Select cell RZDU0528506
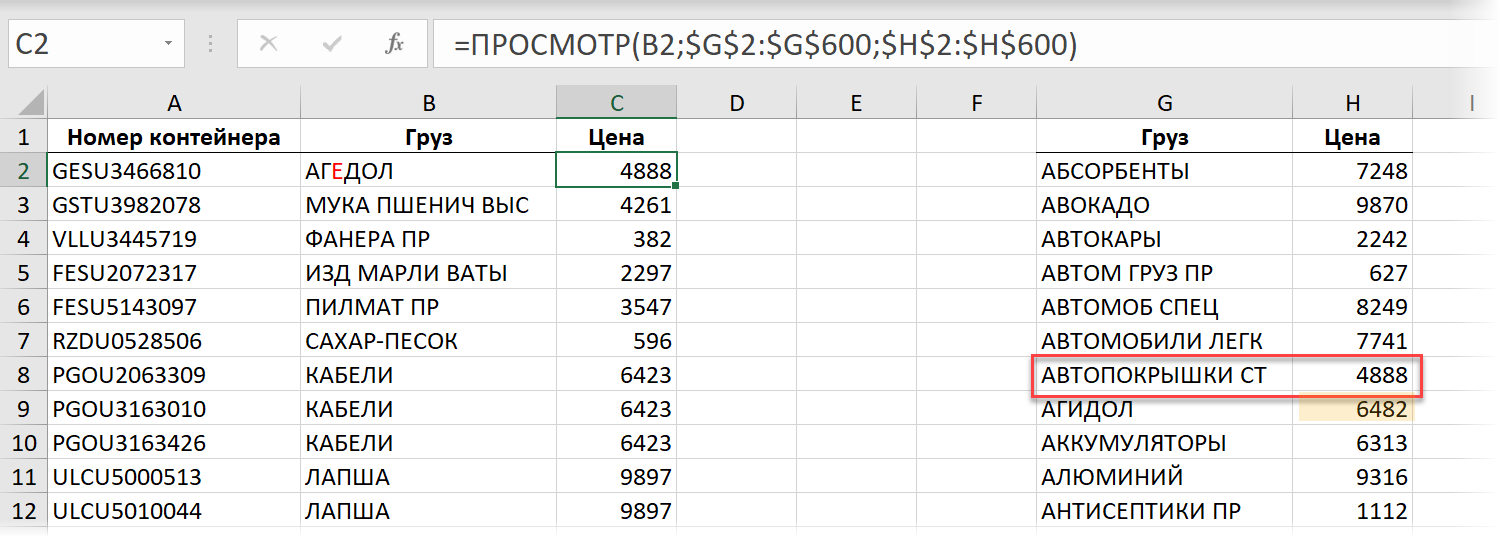 tap(174, 341)
